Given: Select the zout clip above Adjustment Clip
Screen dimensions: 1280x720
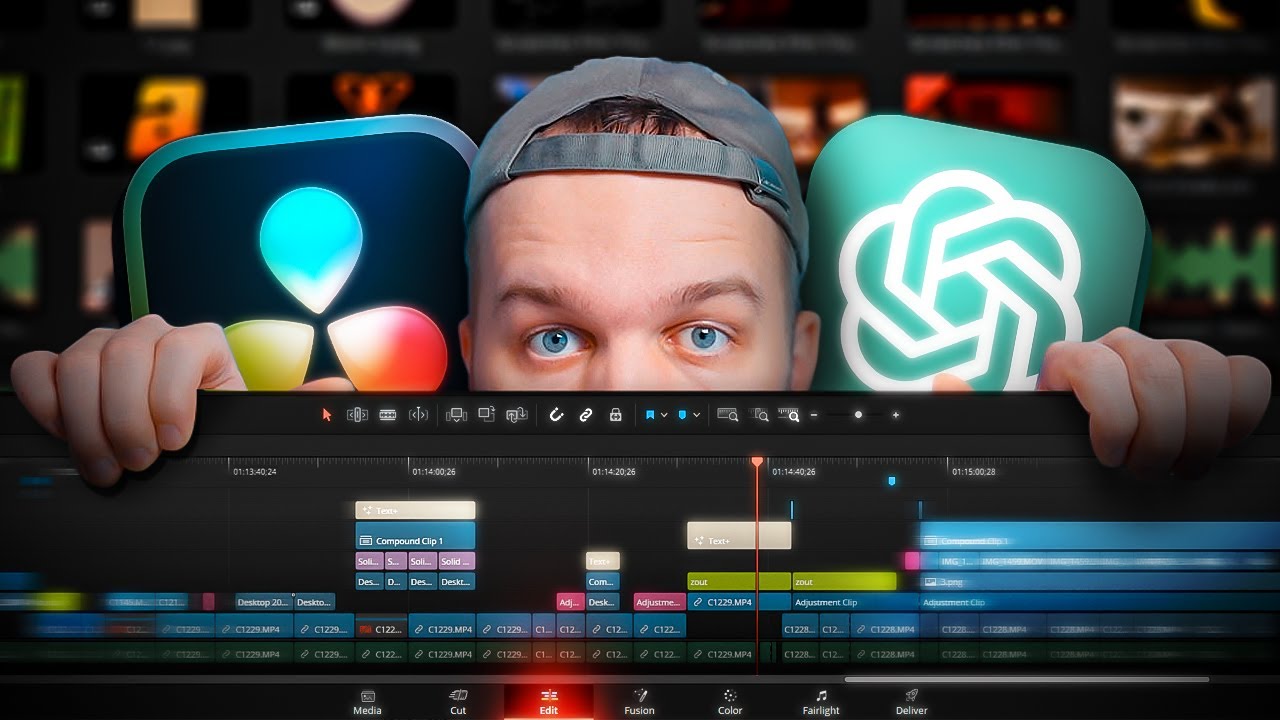Looking at the screenshot, I should coord(844,581).
